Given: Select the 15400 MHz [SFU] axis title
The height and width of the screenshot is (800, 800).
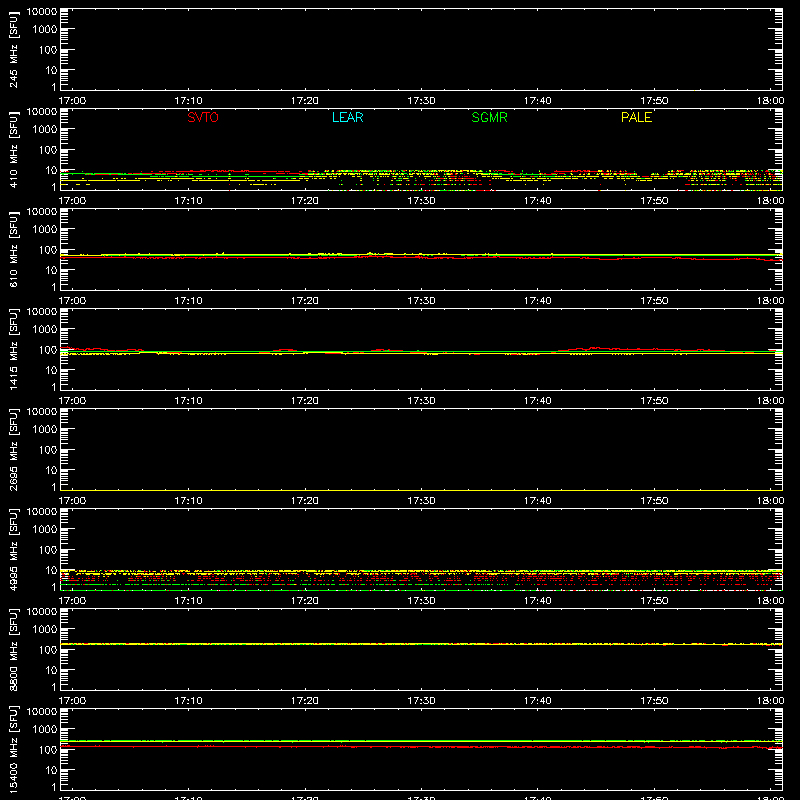Looking at the screenshot, I should pyautogui.click(x=13, y=749).
